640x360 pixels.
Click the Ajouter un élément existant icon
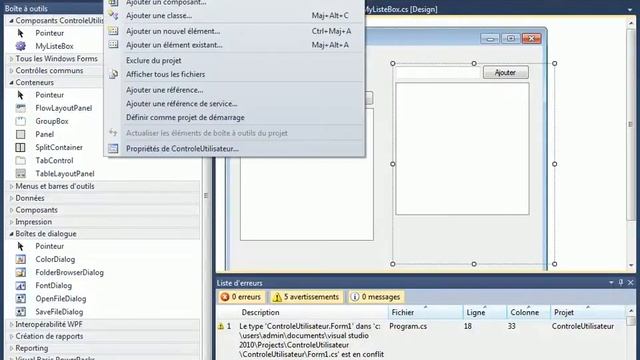coord(113,44)
